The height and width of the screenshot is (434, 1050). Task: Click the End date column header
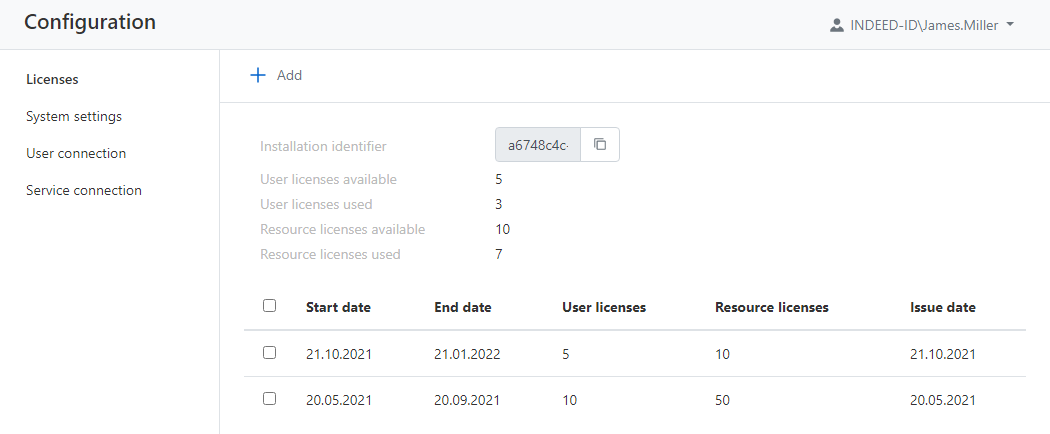tap(463, 307)
